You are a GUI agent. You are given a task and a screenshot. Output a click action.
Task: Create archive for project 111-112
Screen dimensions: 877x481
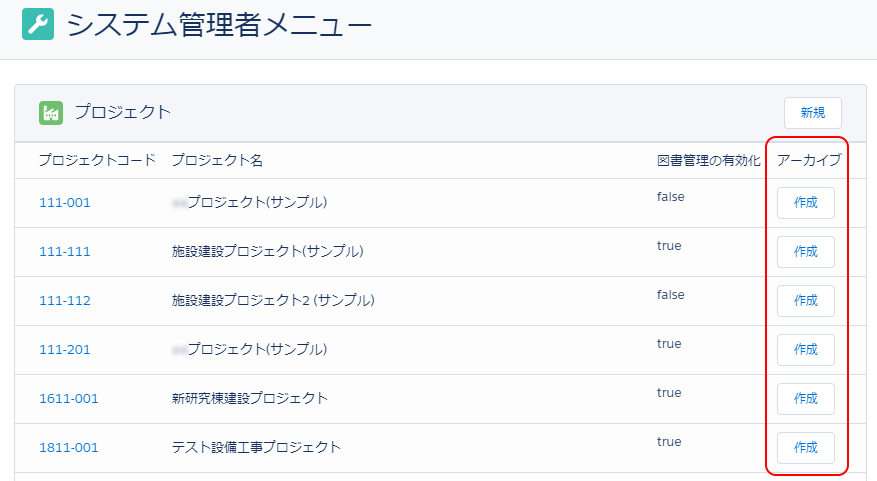805,301
